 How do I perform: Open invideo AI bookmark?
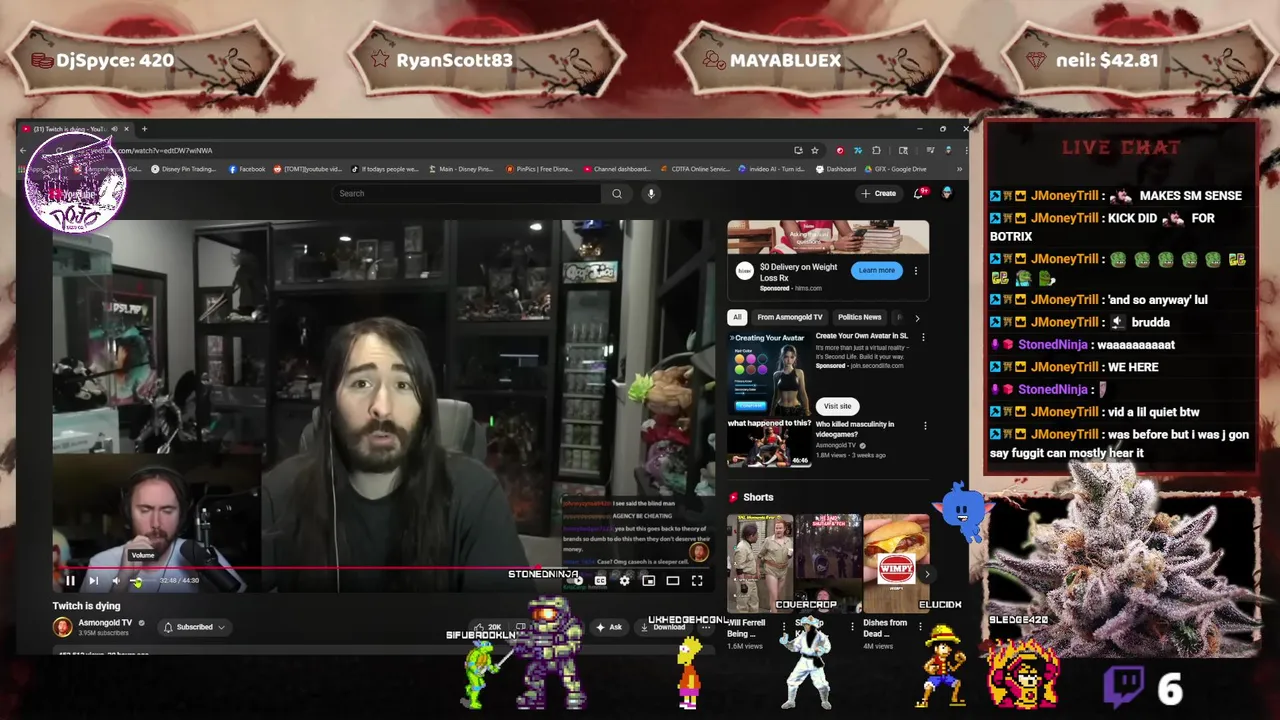[772, 169]
